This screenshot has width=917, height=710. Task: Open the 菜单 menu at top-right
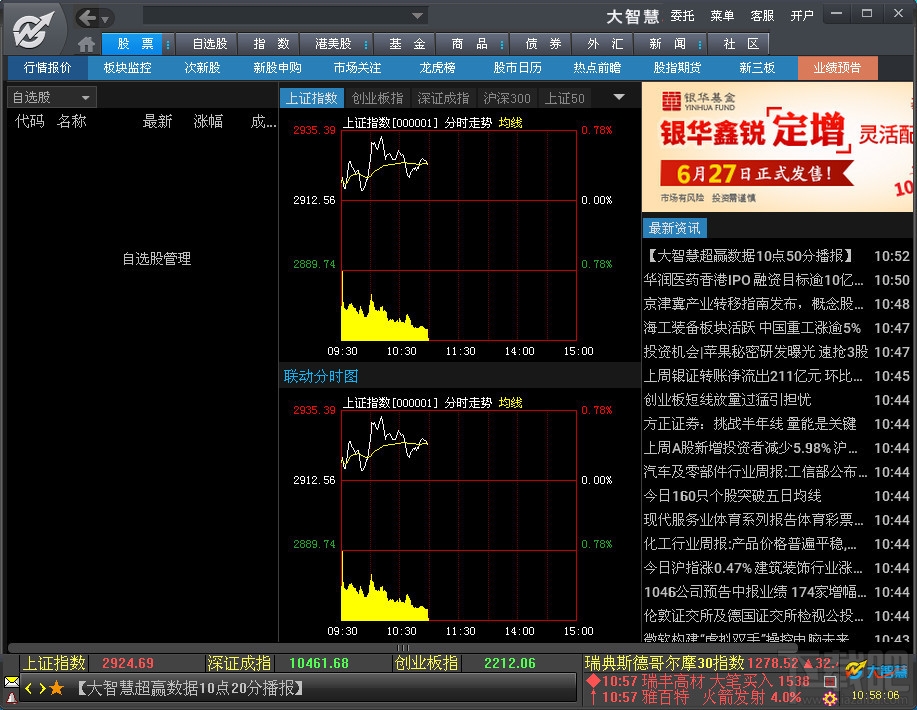pyautogui.click(x=725, y=16)
